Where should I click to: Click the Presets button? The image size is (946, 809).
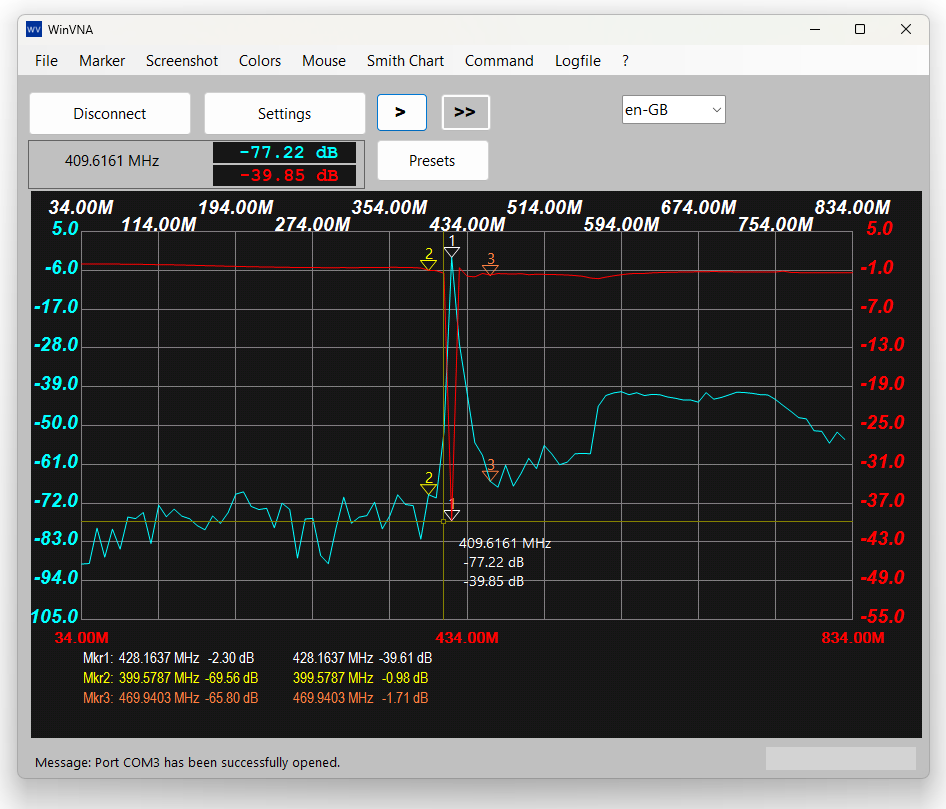click(x=432, y=161)
